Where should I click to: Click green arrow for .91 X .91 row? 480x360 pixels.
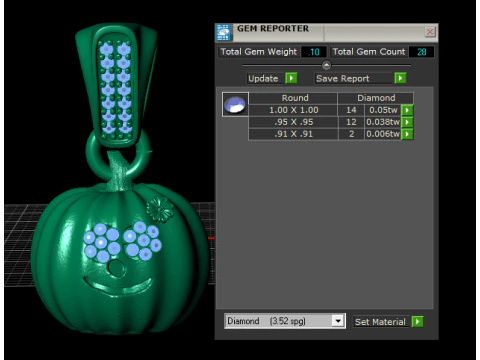[x=407, y=134]
